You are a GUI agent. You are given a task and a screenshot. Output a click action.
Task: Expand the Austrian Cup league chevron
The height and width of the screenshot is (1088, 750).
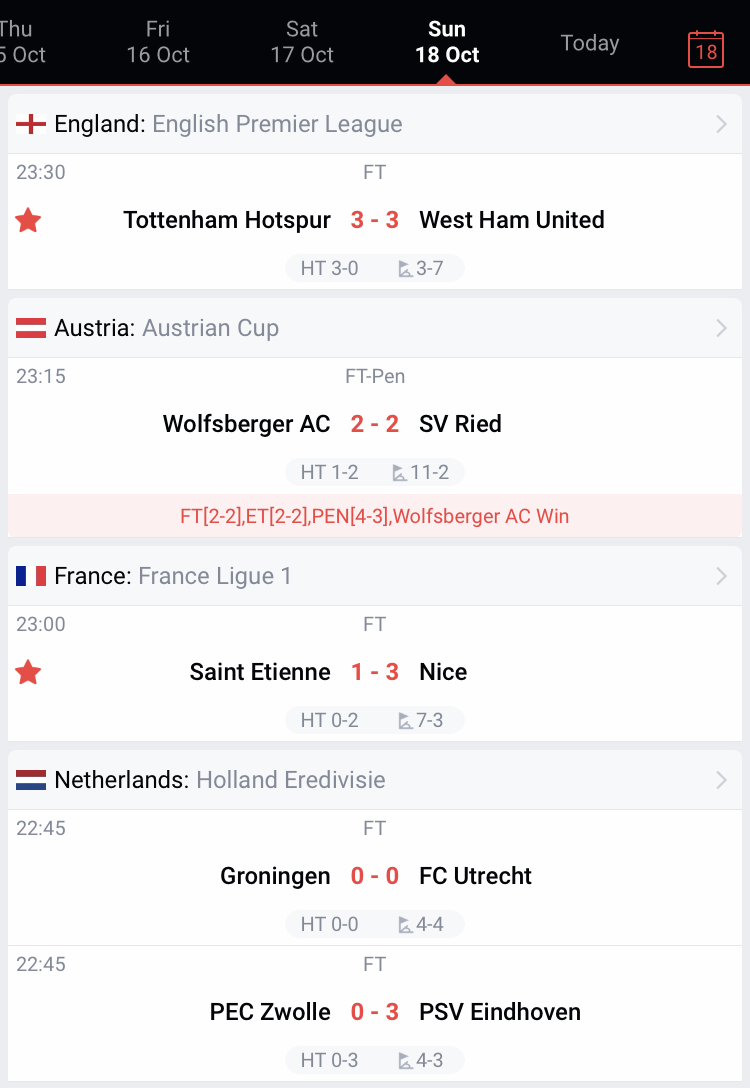tap(721, 328)
